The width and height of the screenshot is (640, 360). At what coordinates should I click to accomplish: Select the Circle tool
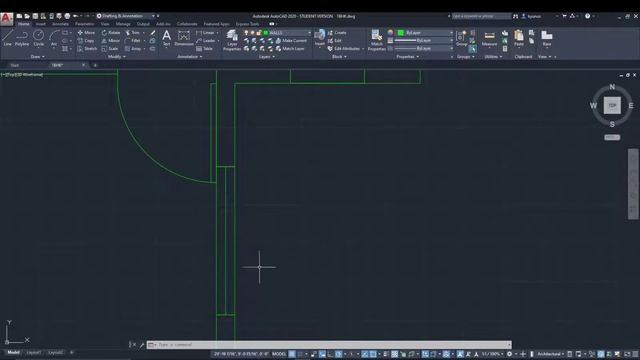38,38
